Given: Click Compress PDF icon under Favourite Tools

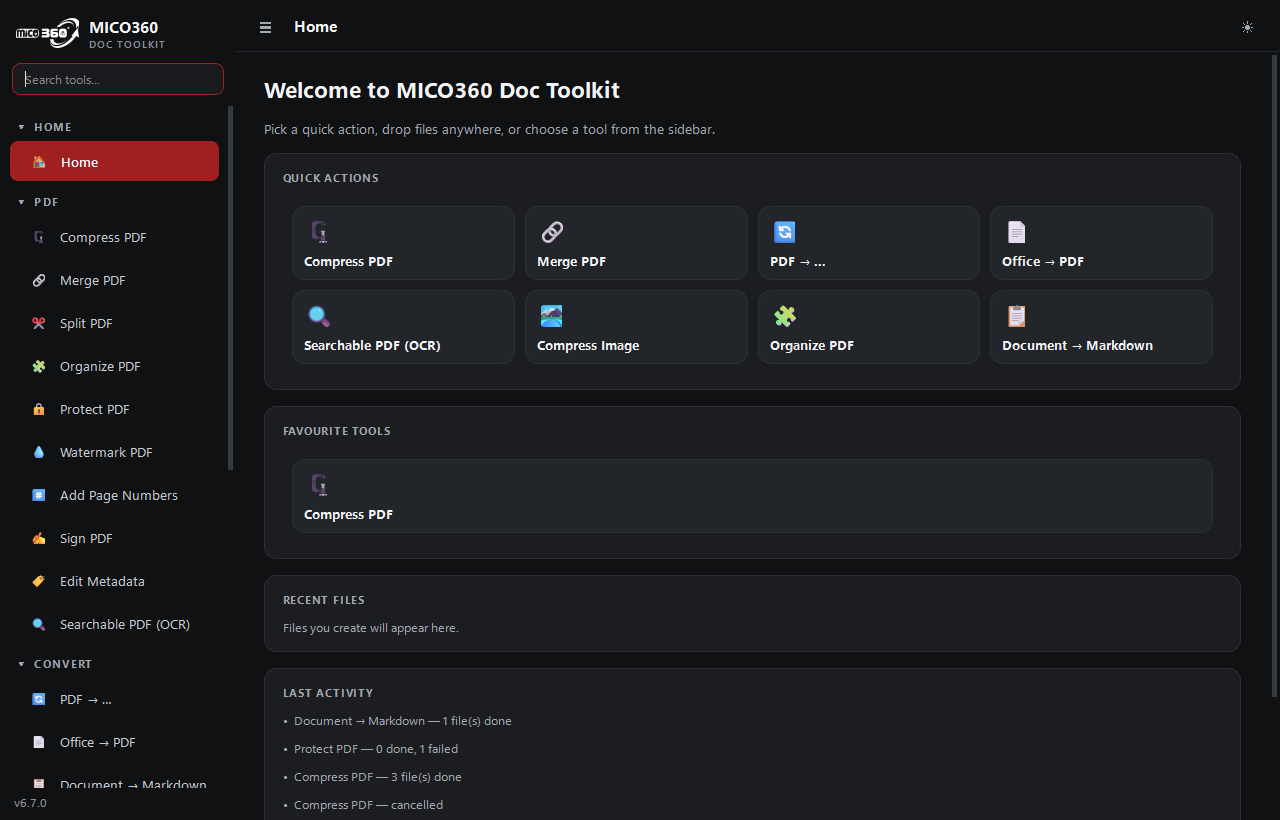Looking at the screenshot, I should 319,485.
